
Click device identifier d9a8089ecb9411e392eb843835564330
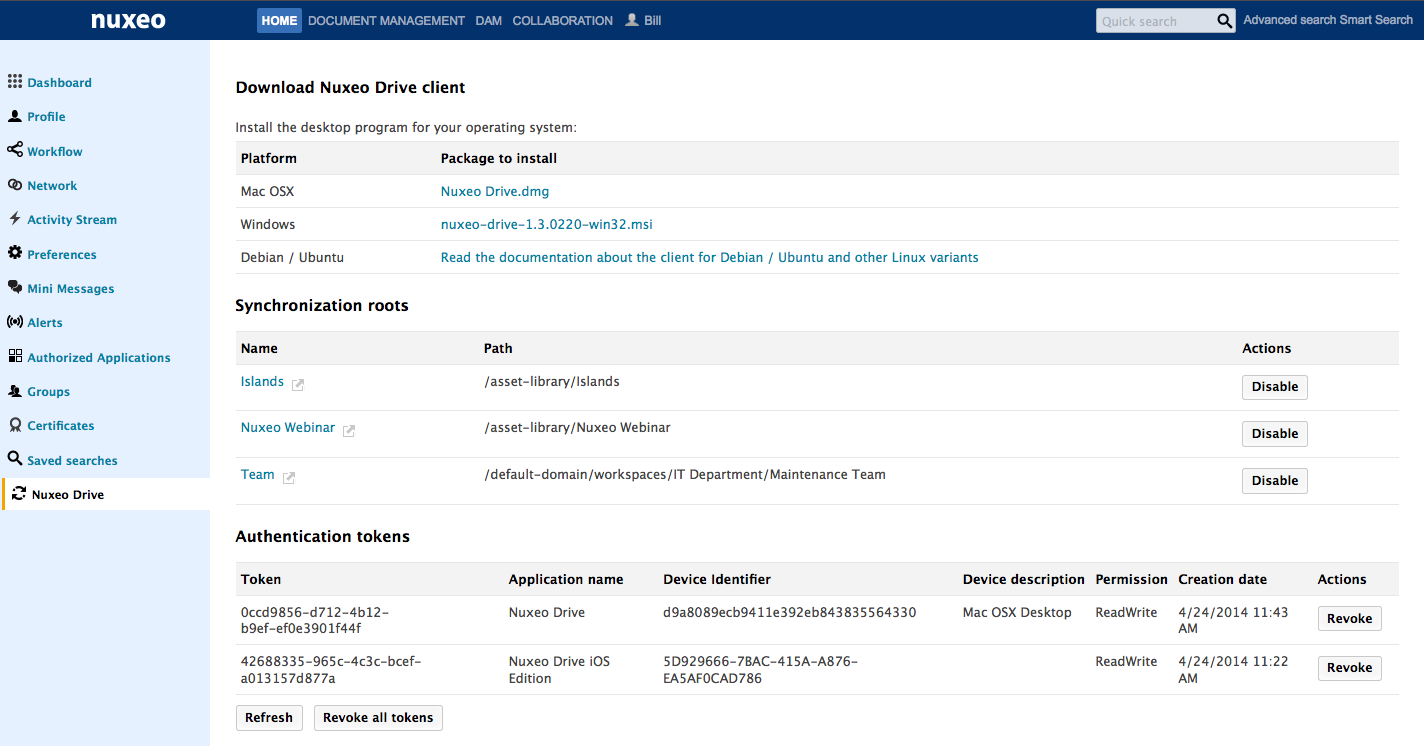pos(790,612)
